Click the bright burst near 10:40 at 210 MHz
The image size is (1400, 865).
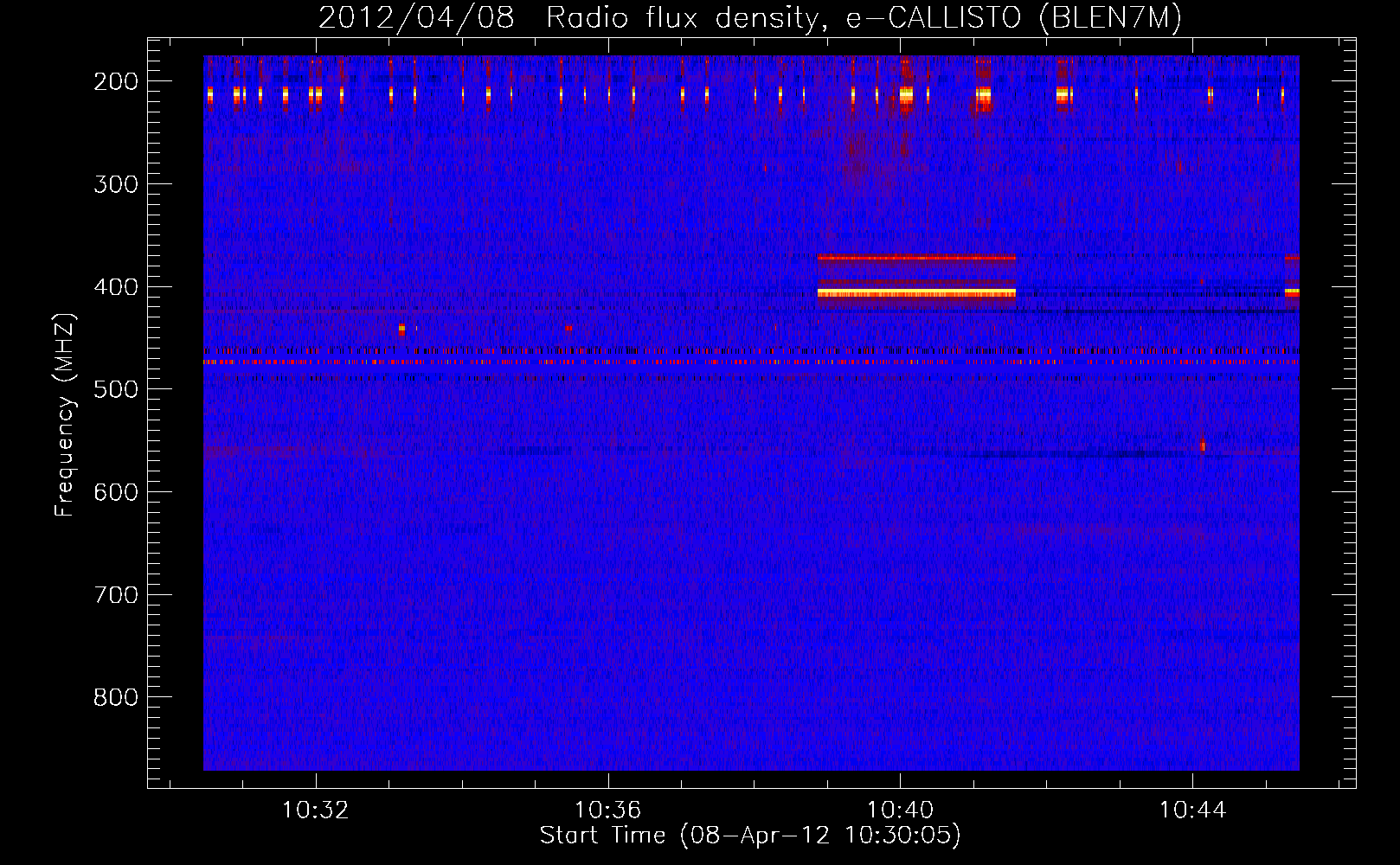point(906,94)
